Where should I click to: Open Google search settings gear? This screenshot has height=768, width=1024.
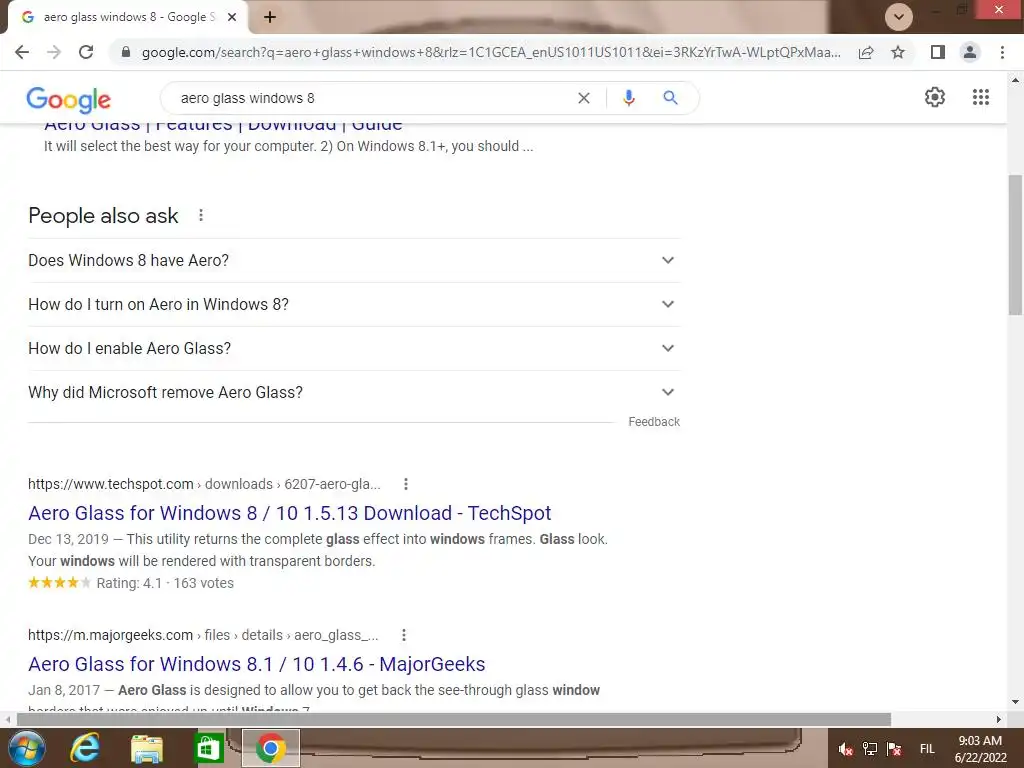coord(935,97)
